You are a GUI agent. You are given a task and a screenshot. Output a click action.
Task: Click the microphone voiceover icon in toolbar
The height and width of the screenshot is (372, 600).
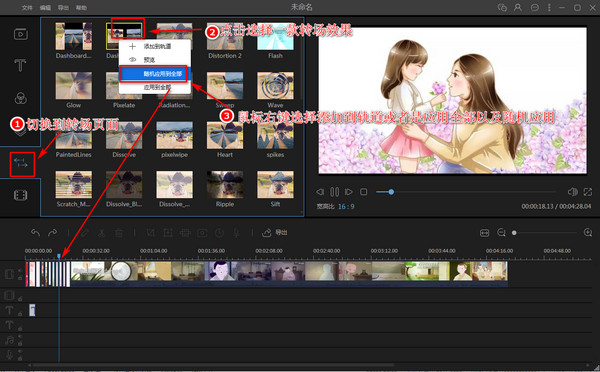[x=236, y=232]
